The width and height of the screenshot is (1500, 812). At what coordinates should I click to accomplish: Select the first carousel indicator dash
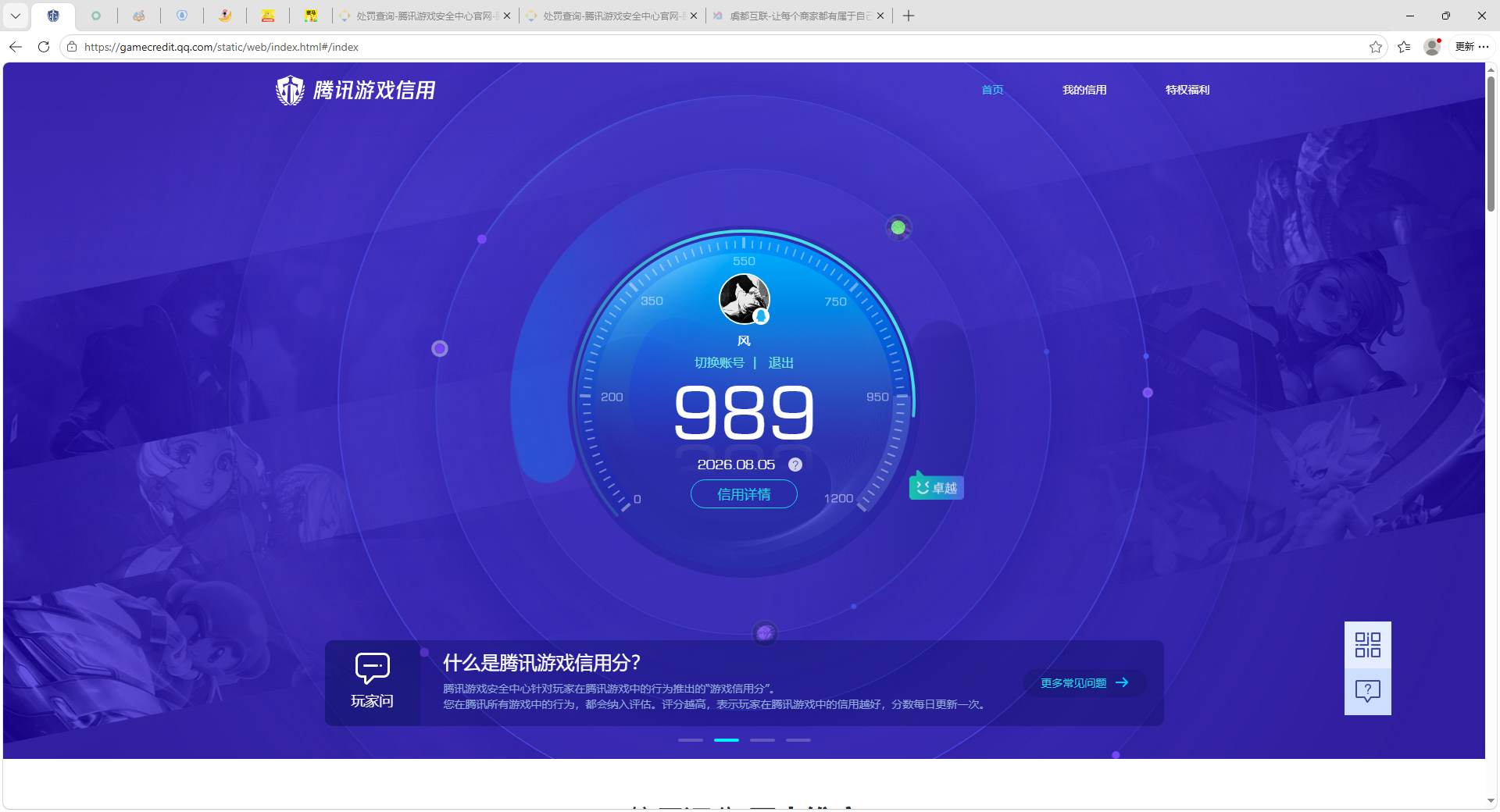tap(691, 739)
